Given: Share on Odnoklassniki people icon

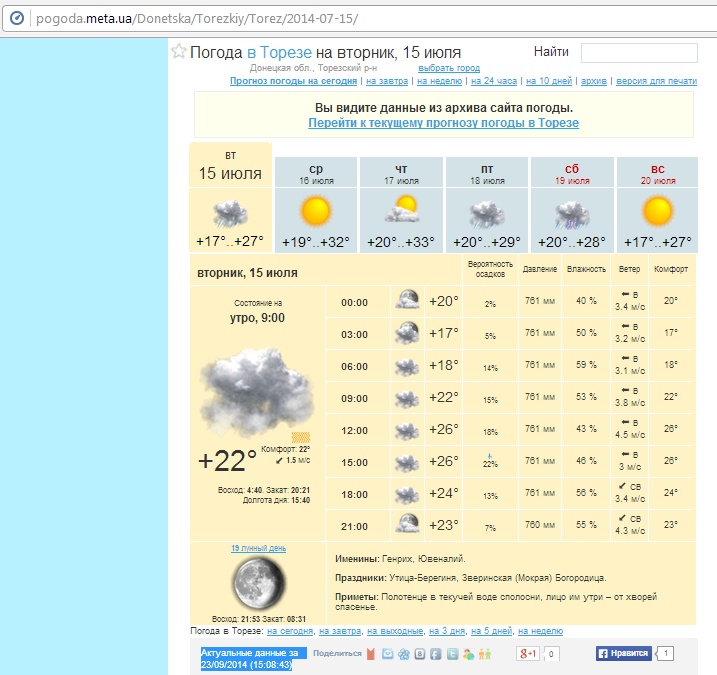Looking at the screenshot, I should pos(485,654).
